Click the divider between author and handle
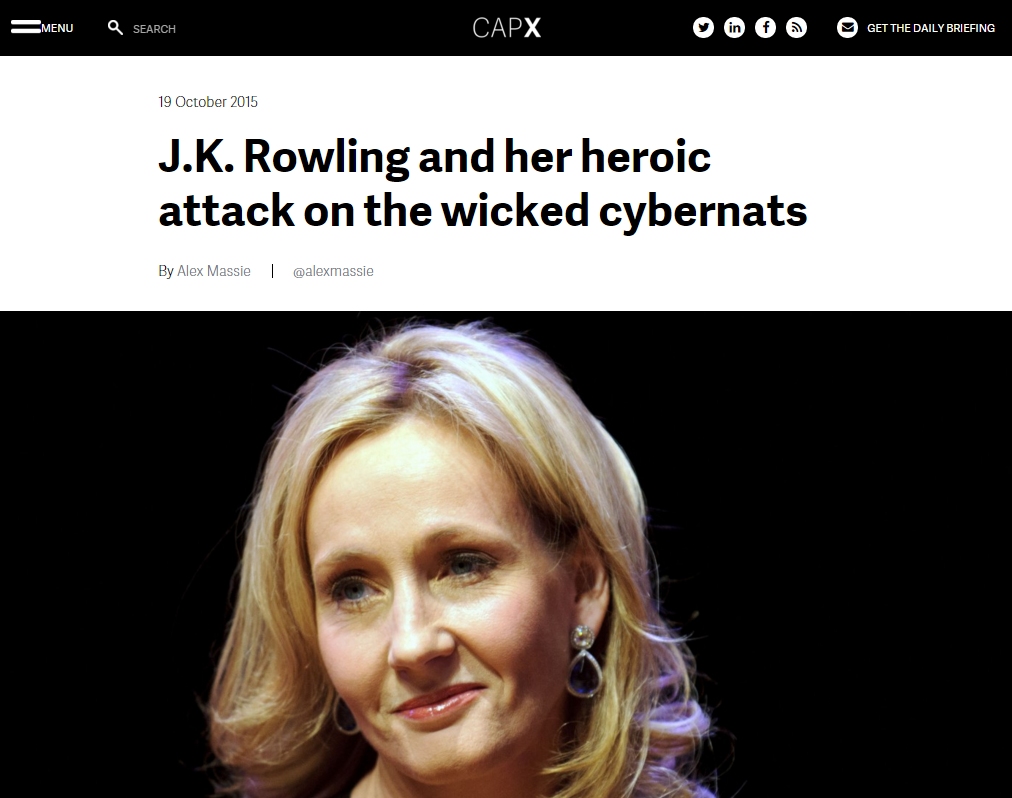The height and width of the screenshot is (798, 1012). point(272,271)
